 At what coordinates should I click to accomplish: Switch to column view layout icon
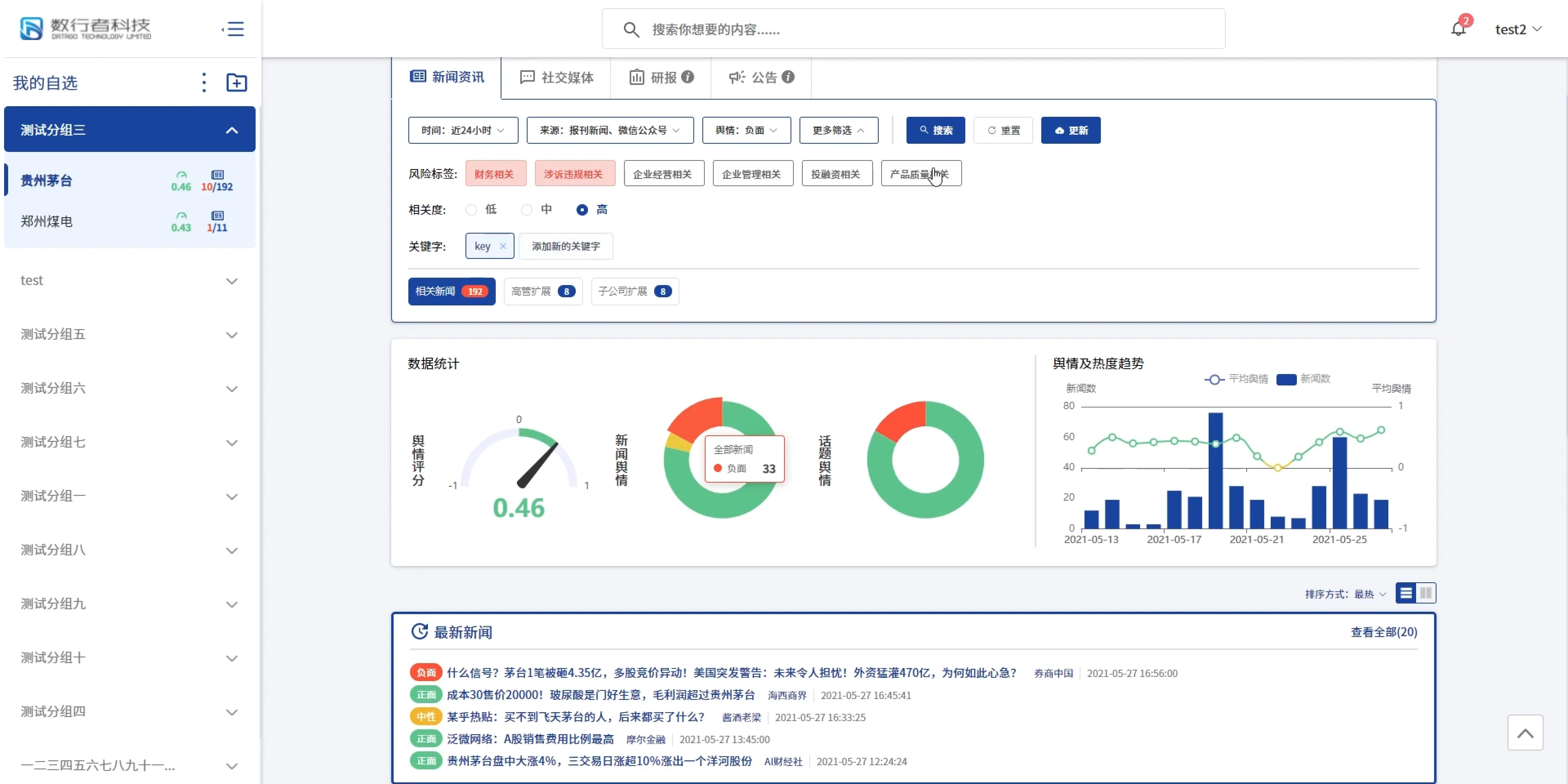[x=1425, y=593]
